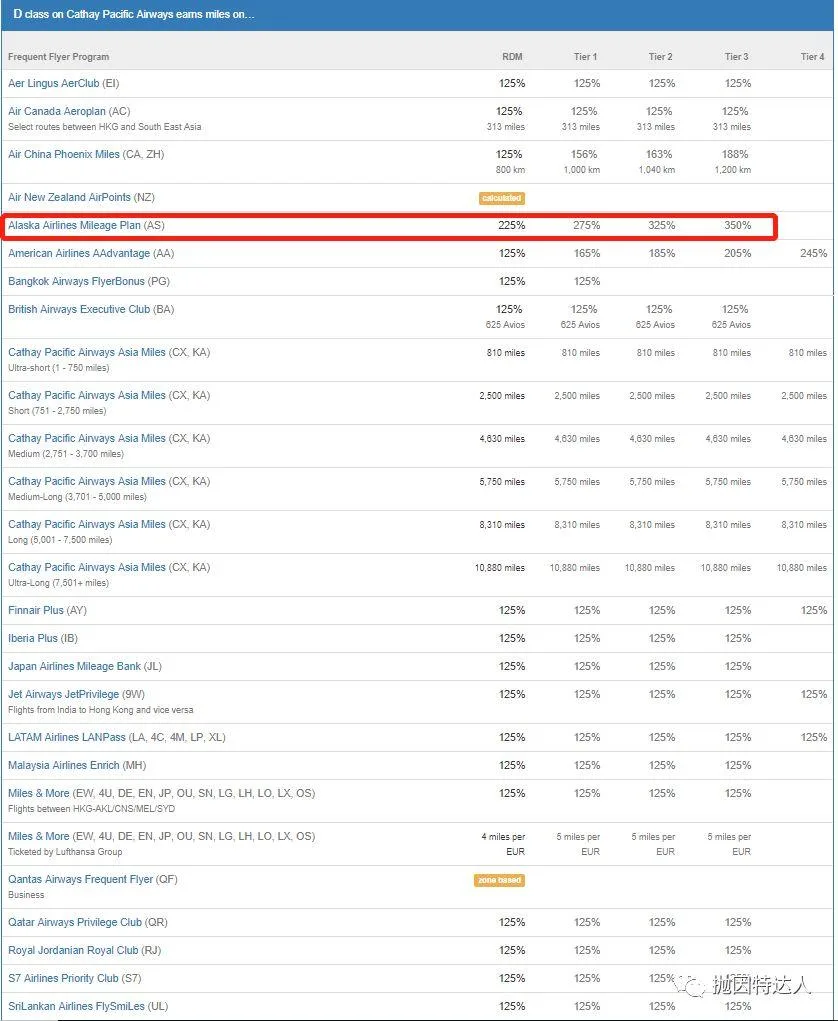This screenshot has width=838, height=1021.
Task: Open Asia Miles link above Long (5,001 - 7,500 miles)
Action: coord(87,524)
